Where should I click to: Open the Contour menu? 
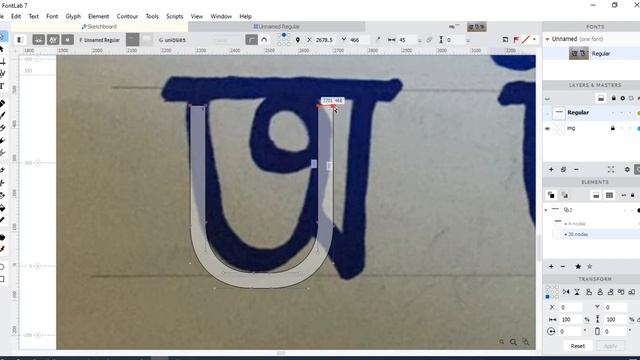(x=127, y=16)
